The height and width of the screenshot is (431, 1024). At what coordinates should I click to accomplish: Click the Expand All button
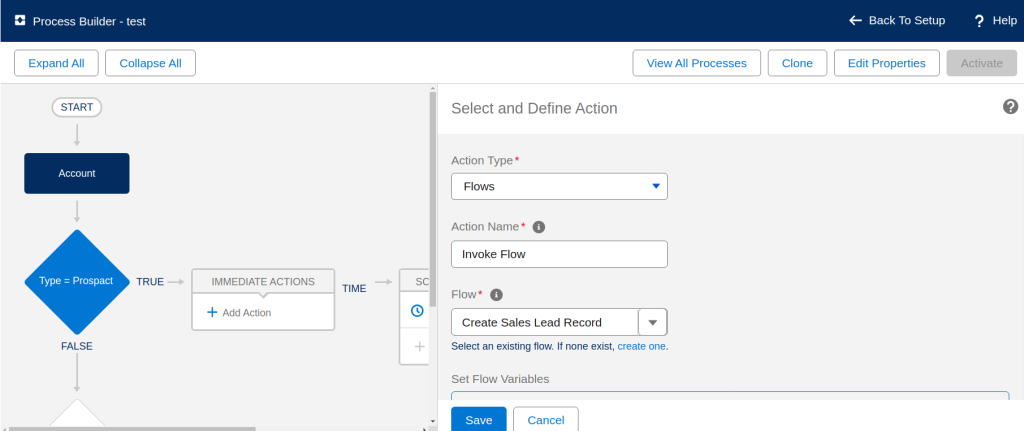56,63
